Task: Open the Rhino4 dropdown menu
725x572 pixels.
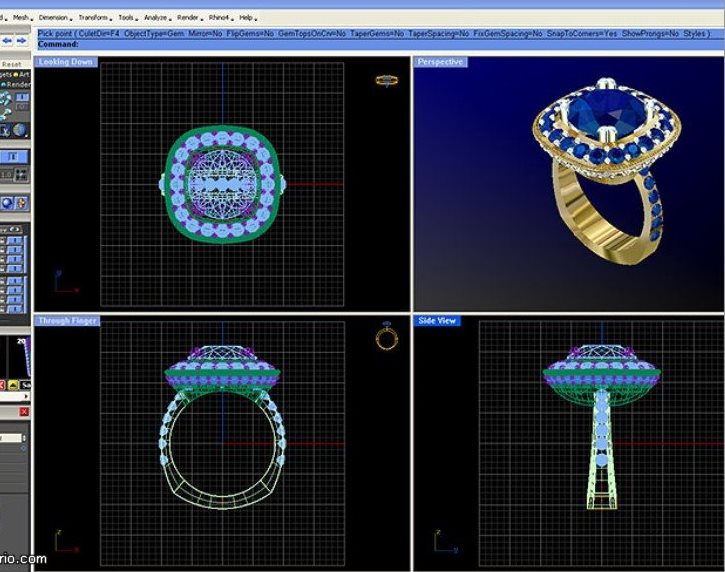Action: (220, 17)
